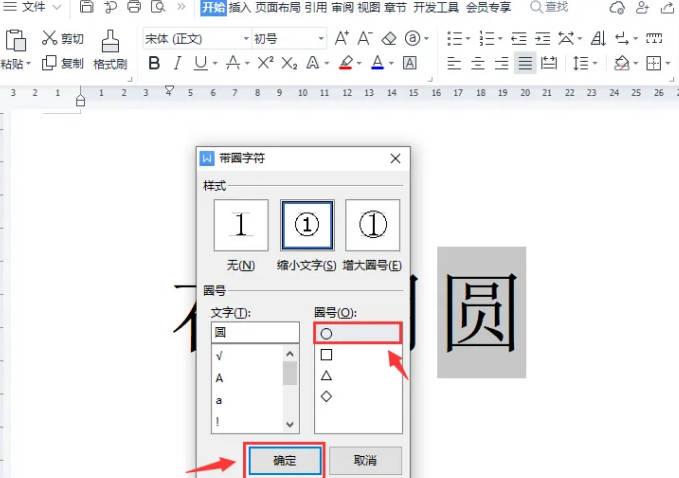Switch to the 页面布局 tab
Screen dimensions: 679x478
(278, 7)
